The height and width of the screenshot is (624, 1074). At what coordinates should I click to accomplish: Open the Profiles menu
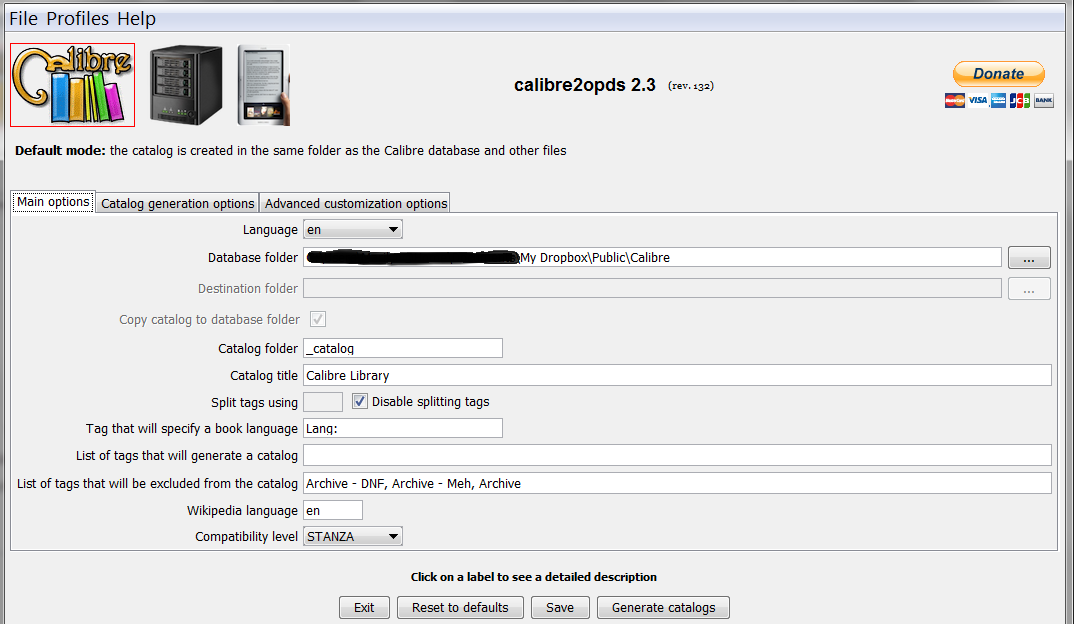pyautogui.click(x=77, y=18)
